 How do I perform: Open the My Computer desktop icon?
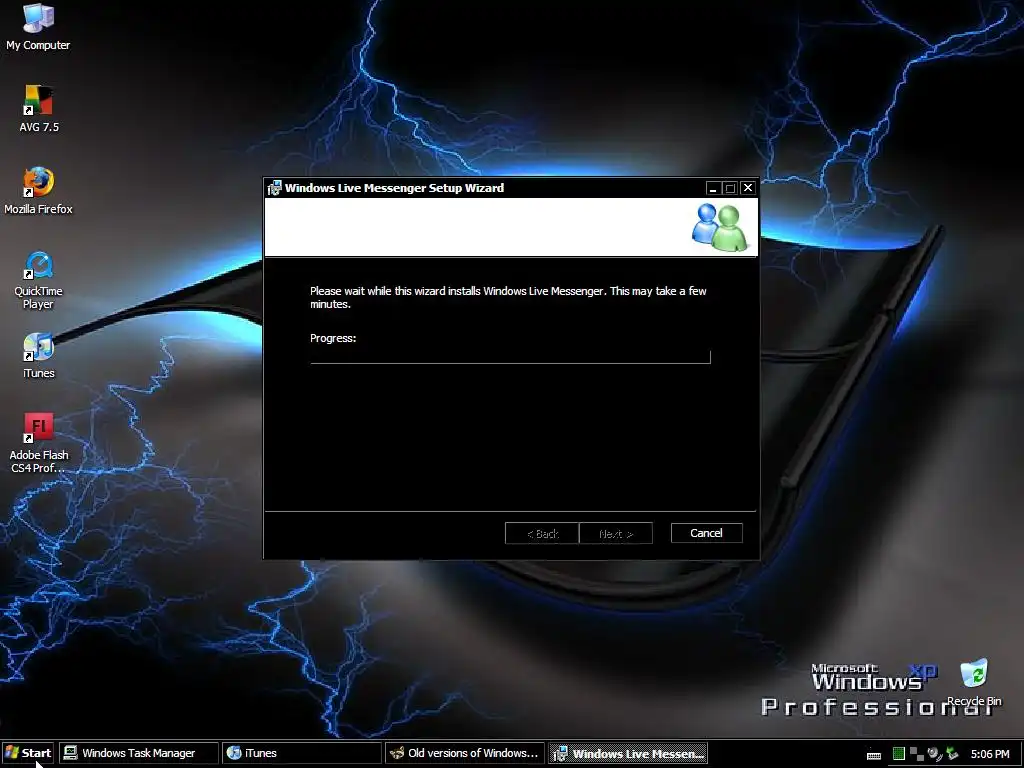38,27
